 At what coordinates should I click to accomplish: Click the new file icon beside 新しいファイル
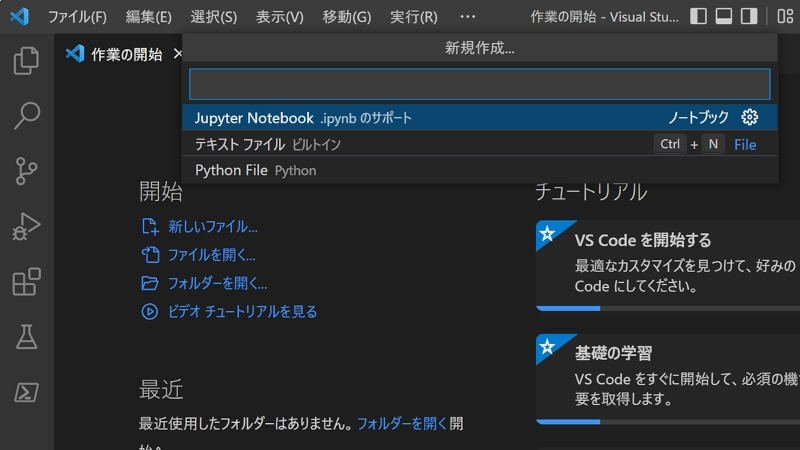pos(150,226)
